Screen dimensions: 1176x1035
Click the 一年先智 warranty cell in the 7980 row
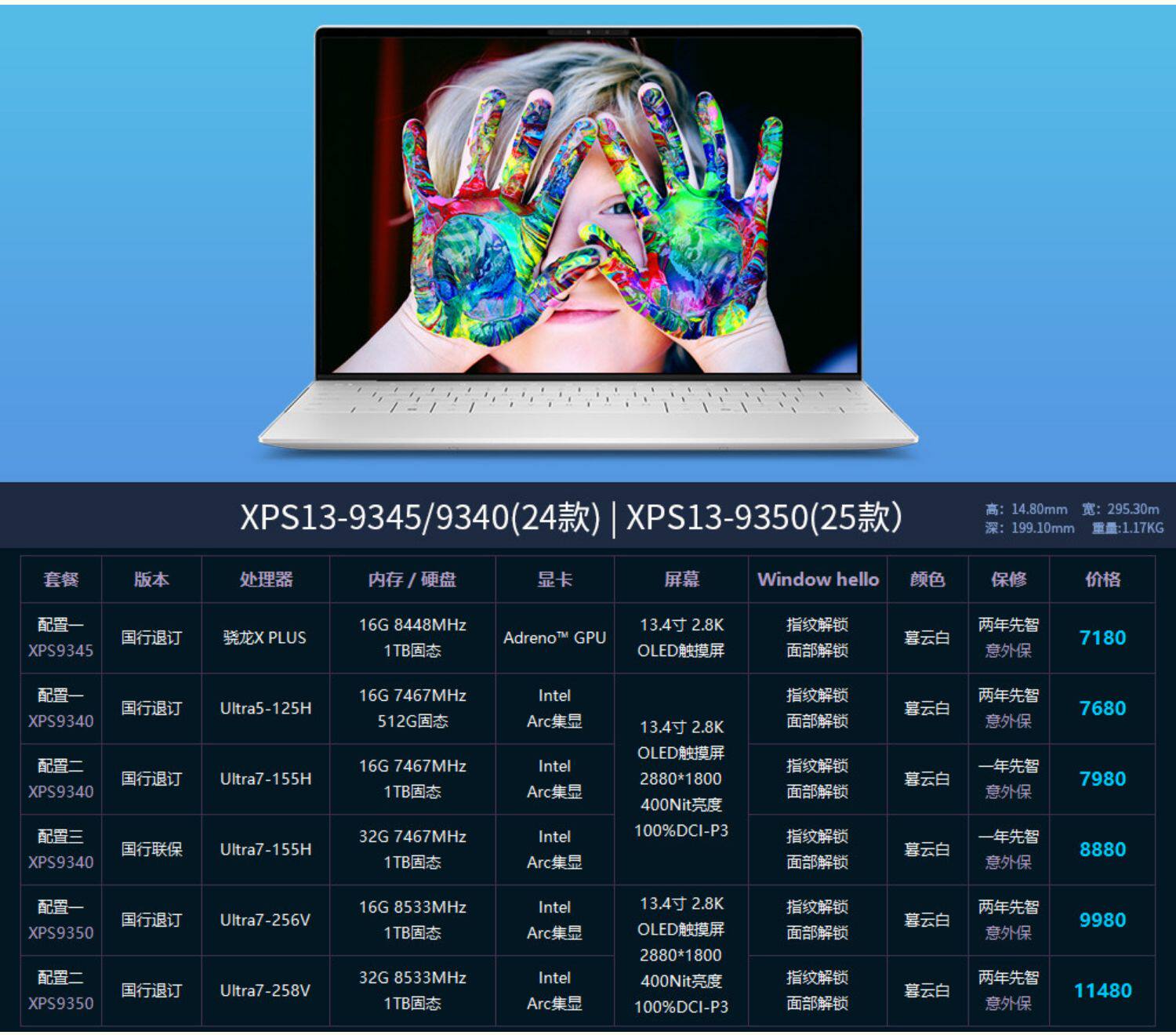(1009, 779)
